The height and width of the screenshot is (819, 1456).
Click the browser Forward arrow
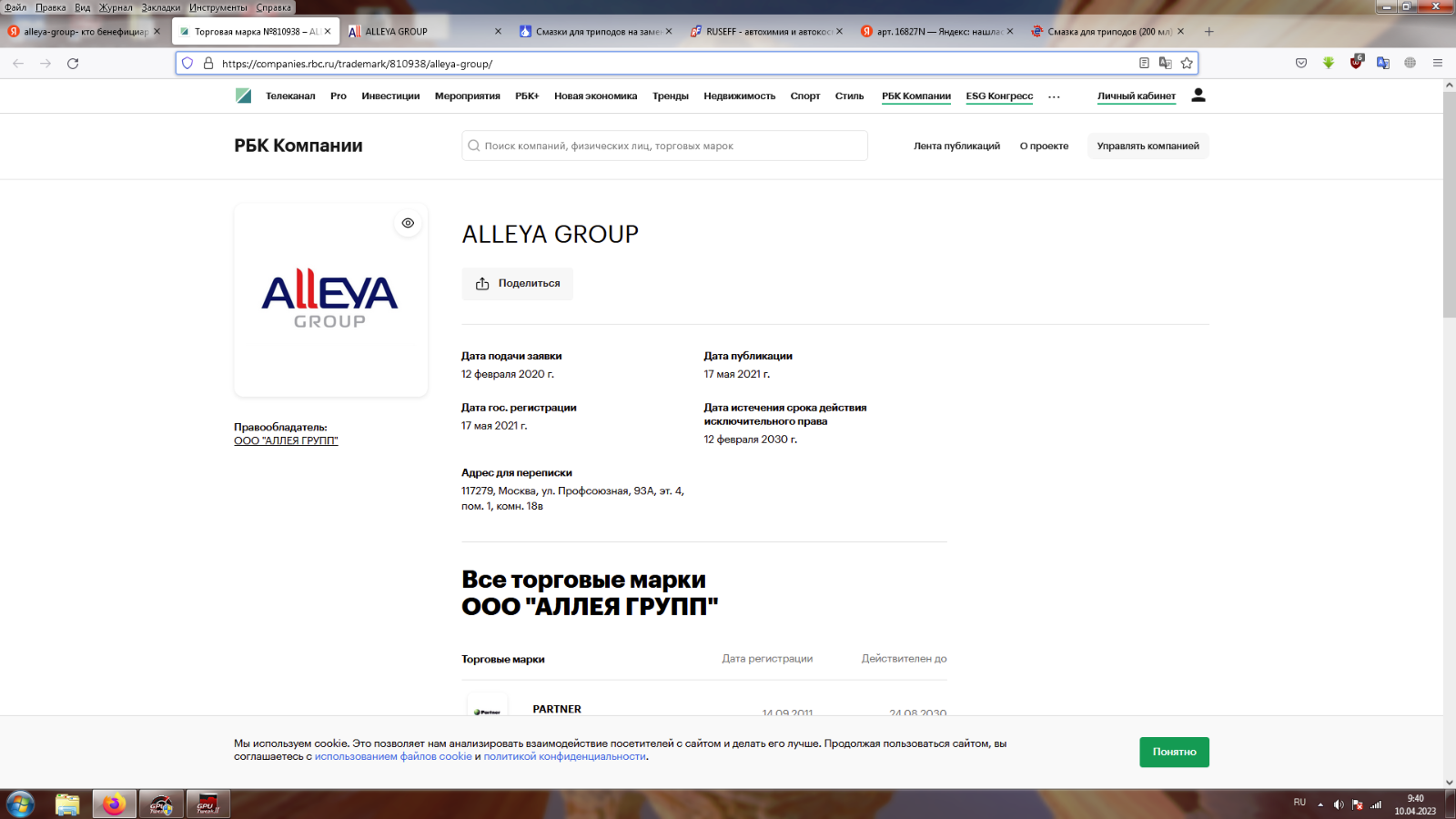coord(45,63)
